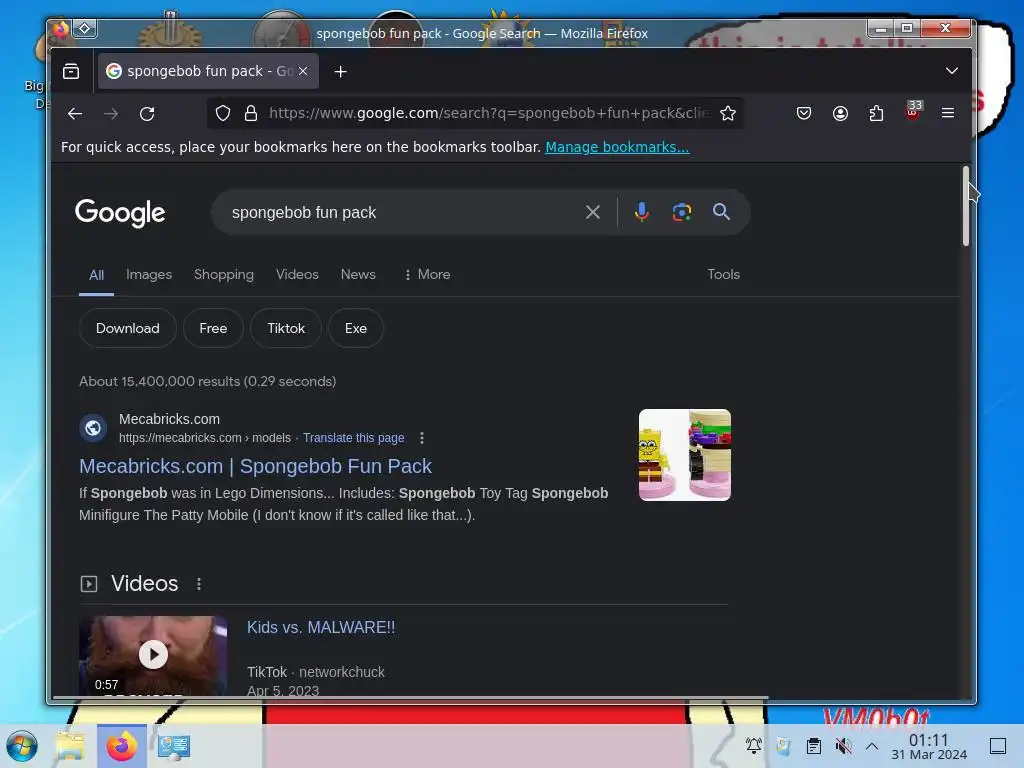
Task: Show site security padlock info
Action: point(250,113)
